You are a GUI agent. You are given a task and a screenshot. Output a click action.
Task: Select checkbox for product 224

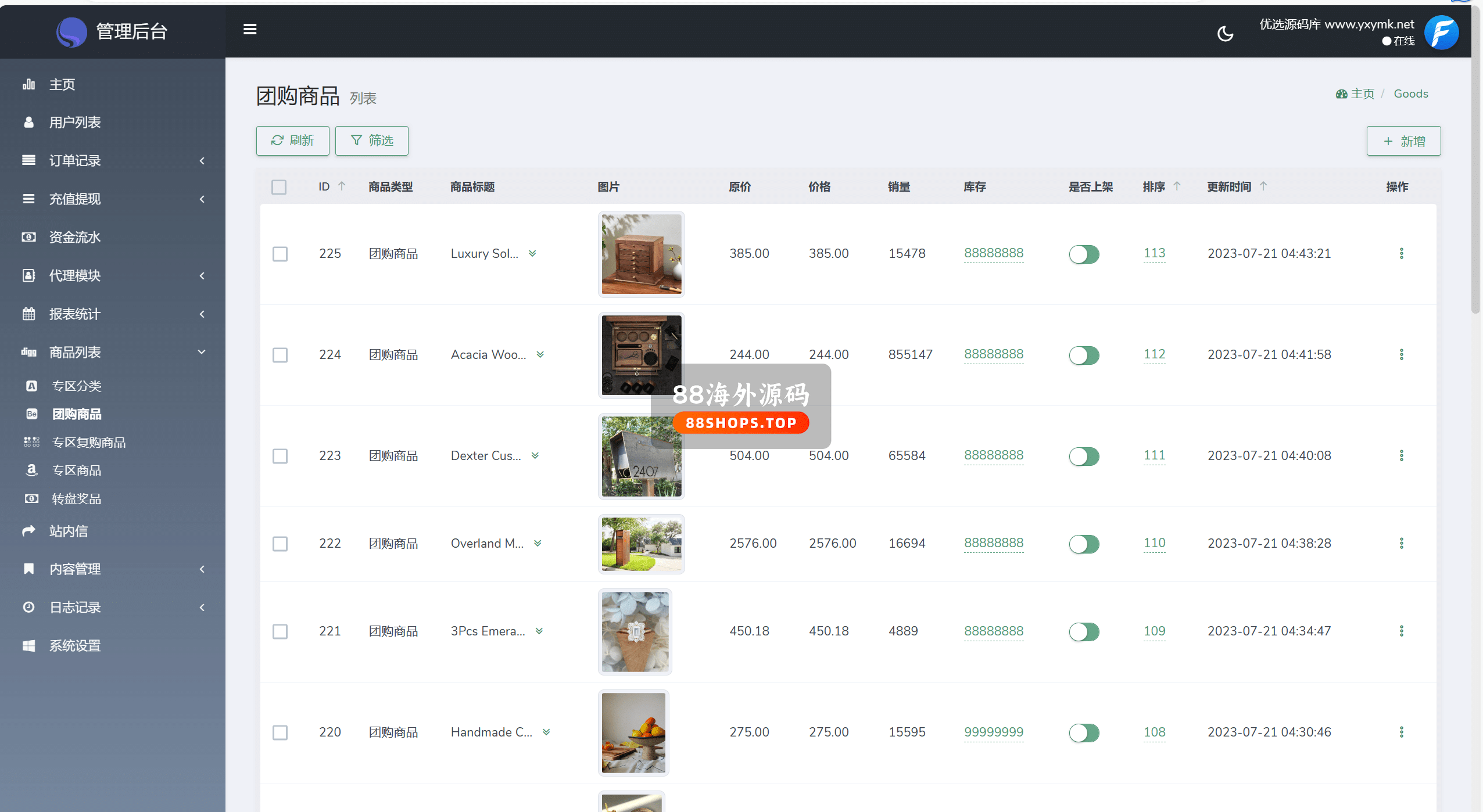click(x=280, y=355)
